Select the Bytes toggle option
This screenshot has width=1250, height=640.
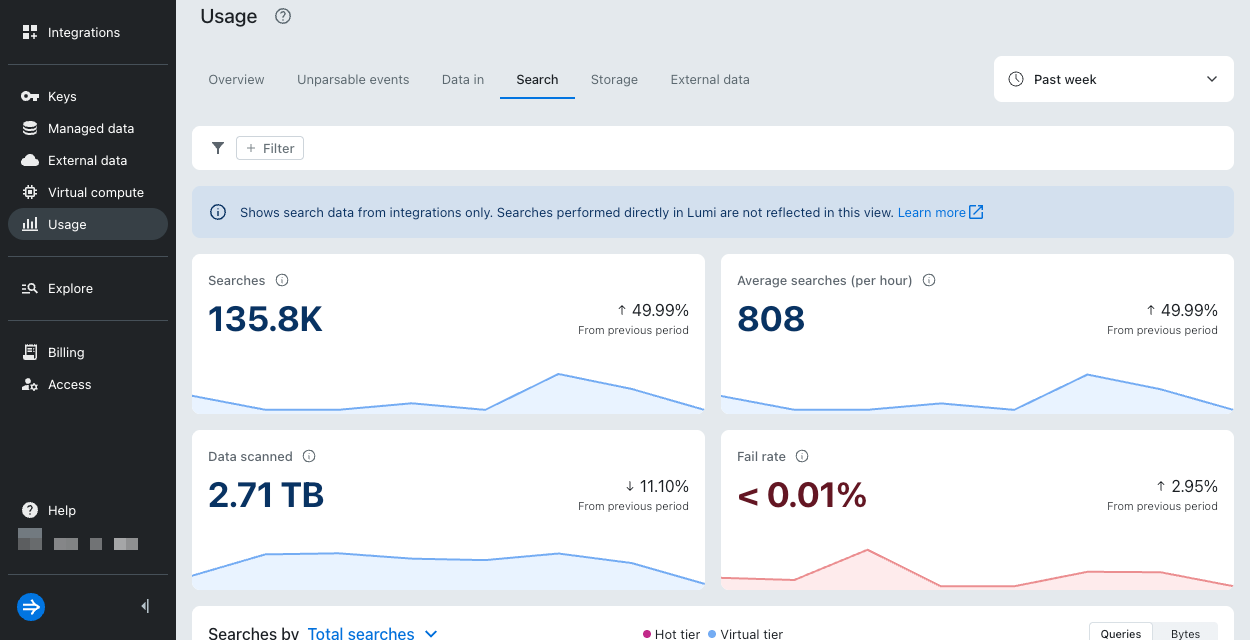[x=1185, y=633]
